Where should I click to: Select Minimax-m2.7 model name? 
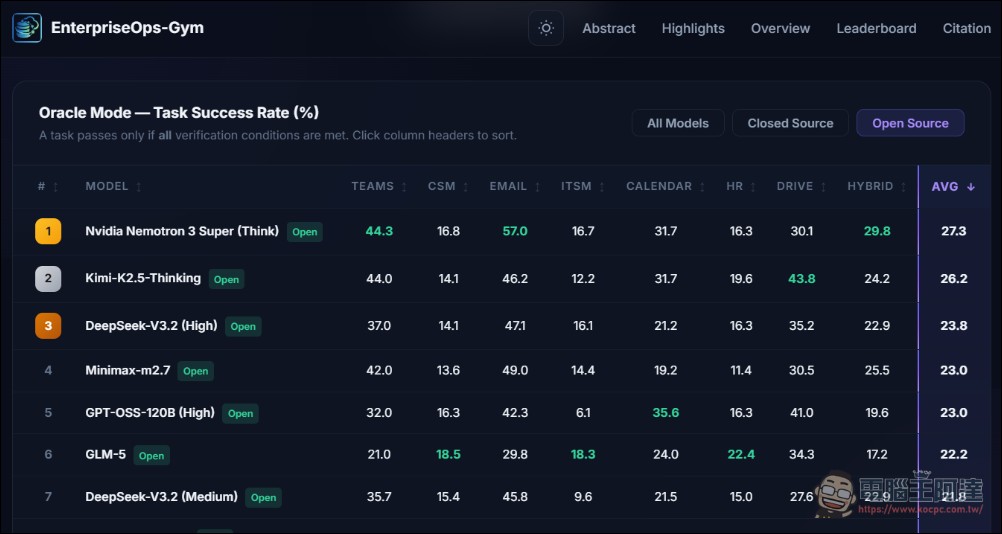(128, 370)
